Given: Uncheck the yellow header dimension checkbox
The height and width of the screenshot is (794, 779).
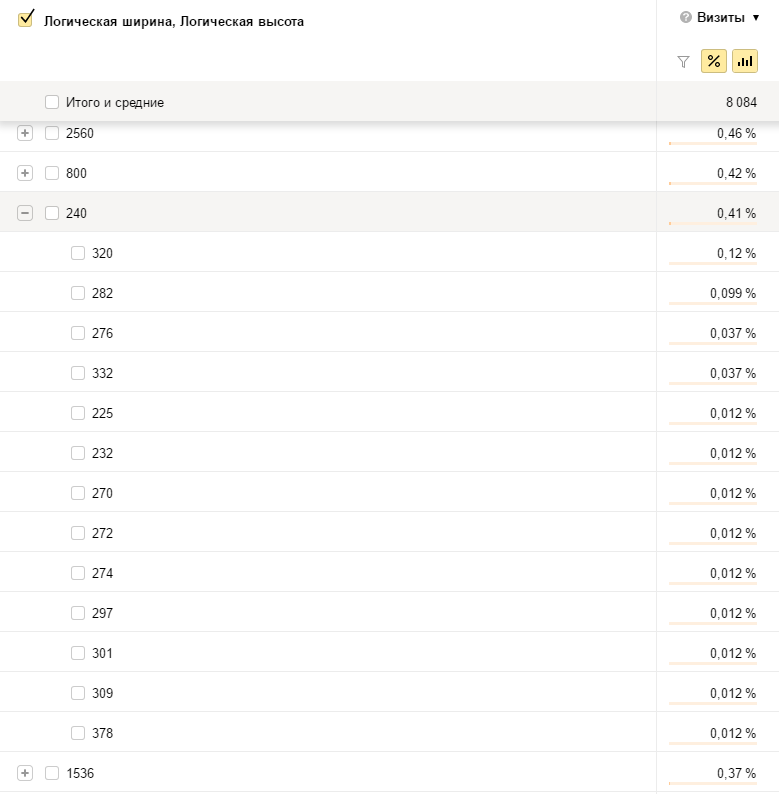Looking at the screenshot, I should [x=26, y=19].
